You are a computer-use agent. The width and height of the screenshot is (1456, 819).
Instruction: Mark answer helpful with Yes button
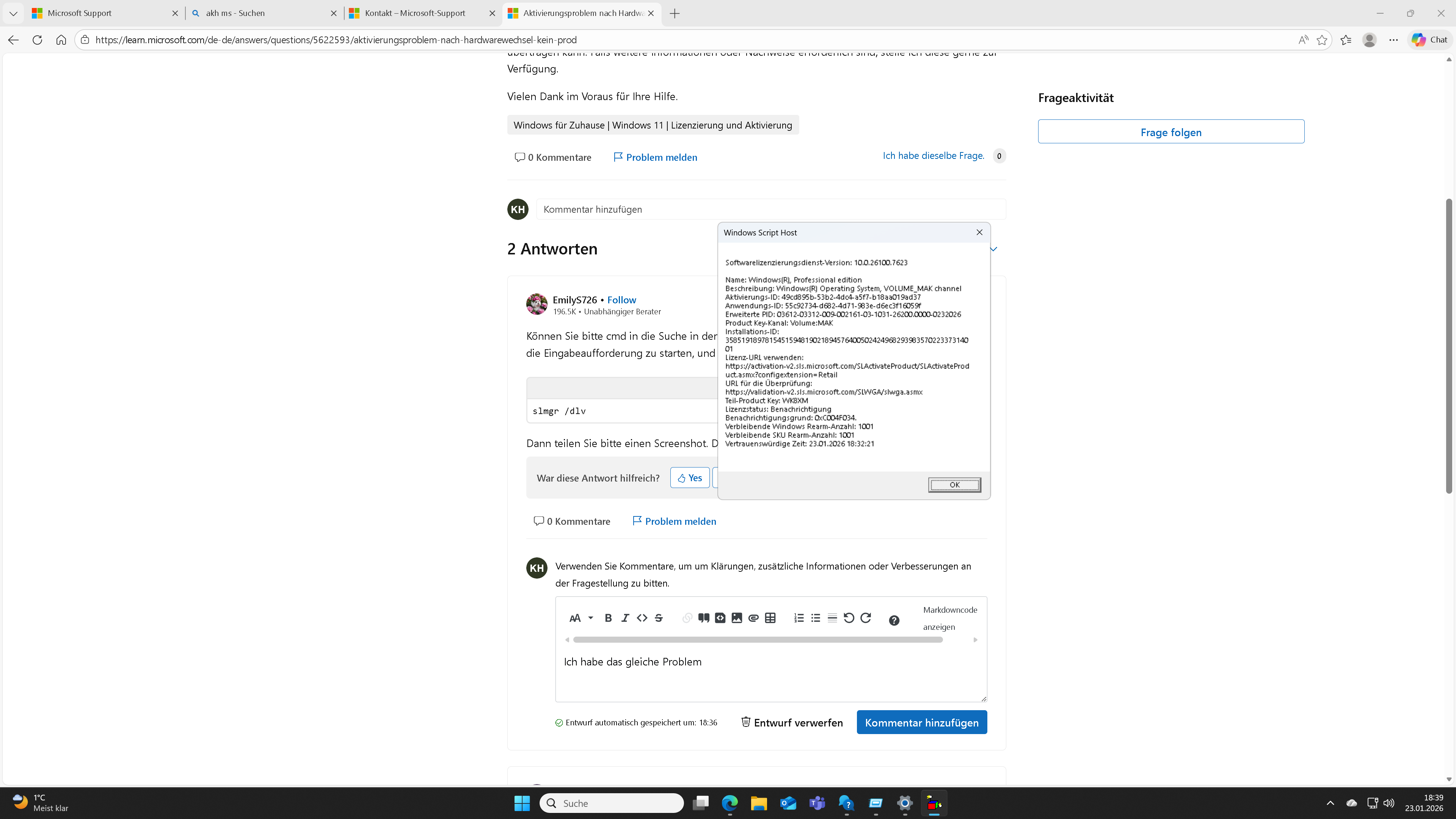click(x=690, y=478)
